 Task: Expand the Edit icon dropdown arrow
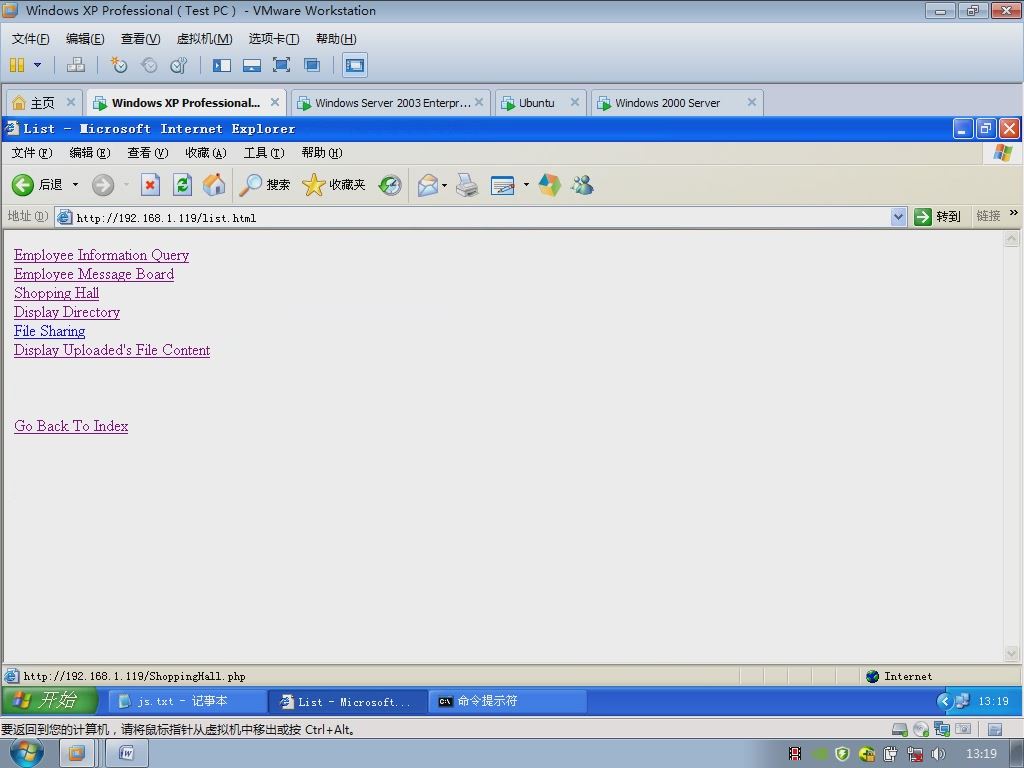[x=526, y=185]
